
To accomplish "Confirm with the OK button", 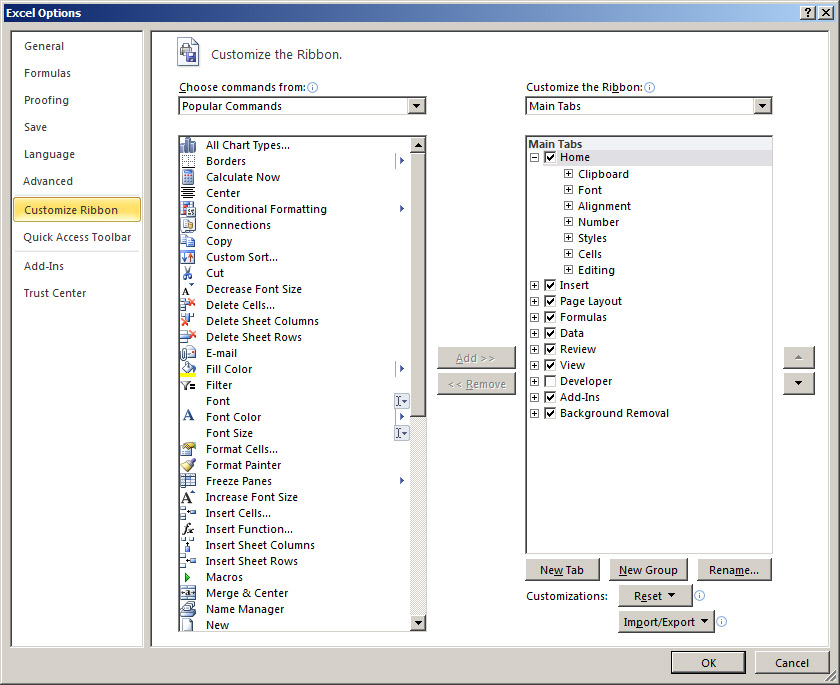I will (708, 663).
